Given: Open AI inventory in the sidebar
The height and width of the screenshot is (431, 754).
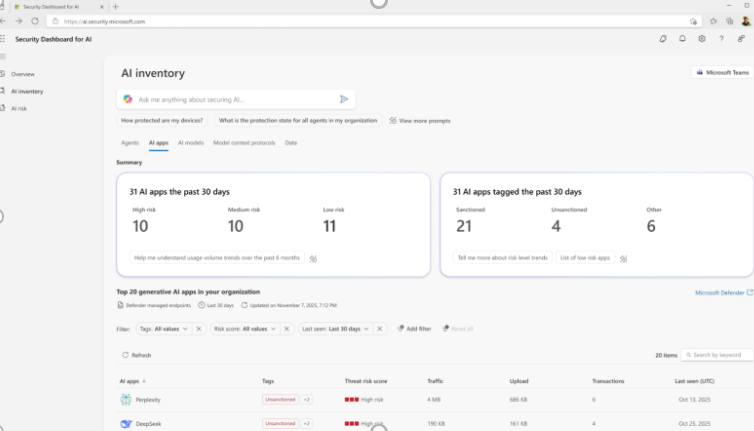Looking at the screenshot, I should tap(27, 91).
